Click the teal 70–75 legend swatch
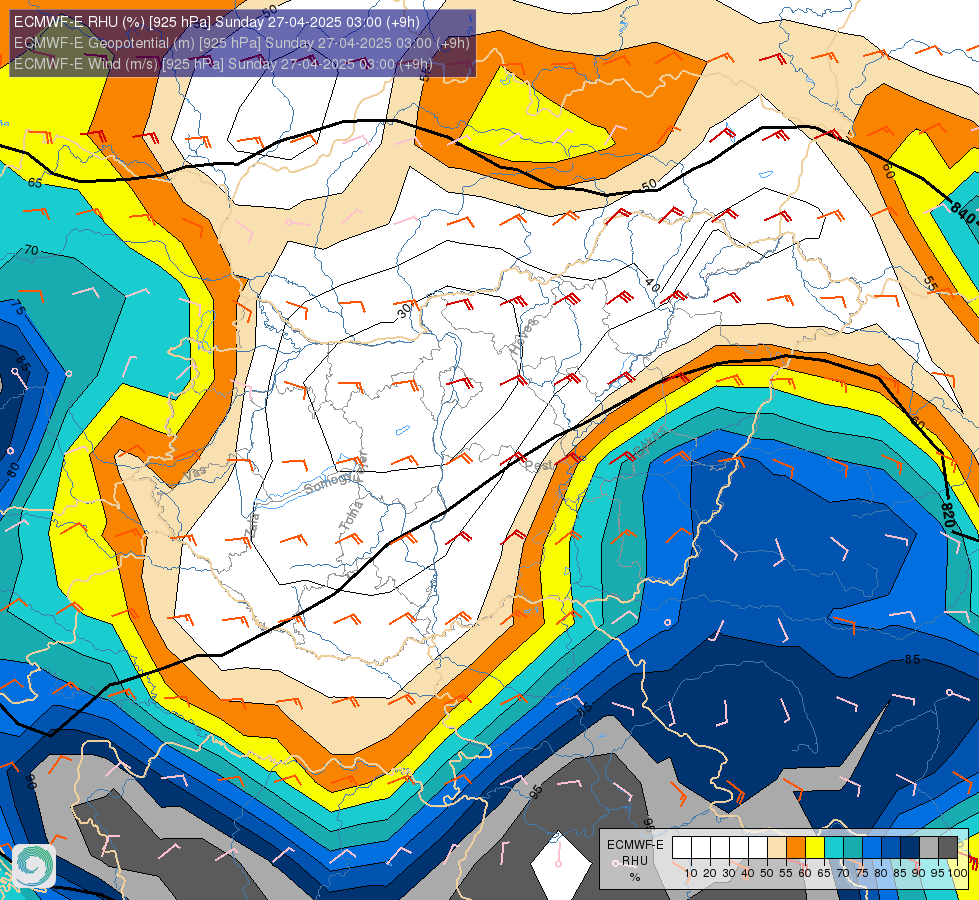979x900 pixels. coord(853,848)
